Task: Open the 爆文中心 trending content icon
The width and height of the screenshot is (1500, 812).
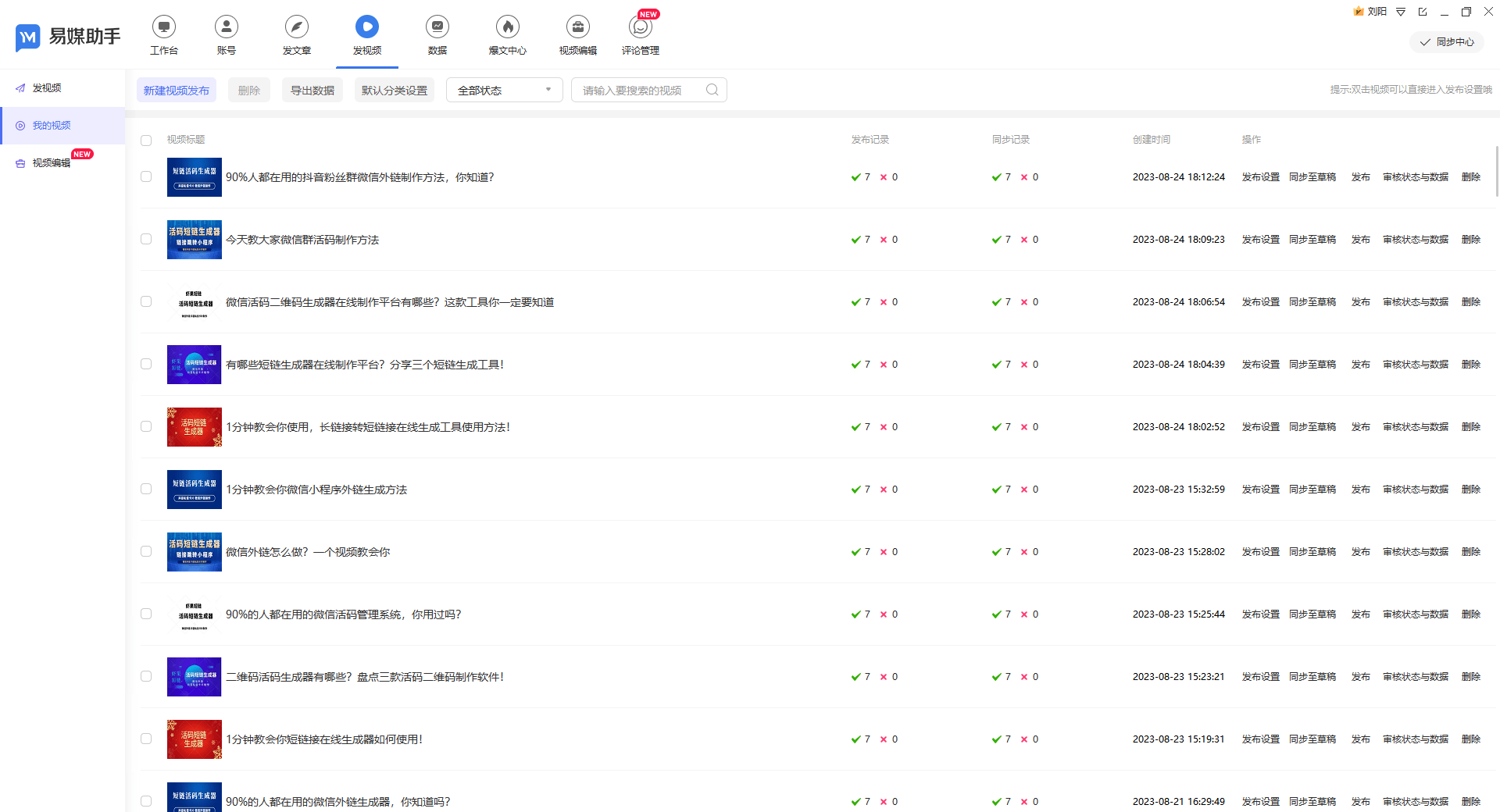Action: (x=507, y=34)
